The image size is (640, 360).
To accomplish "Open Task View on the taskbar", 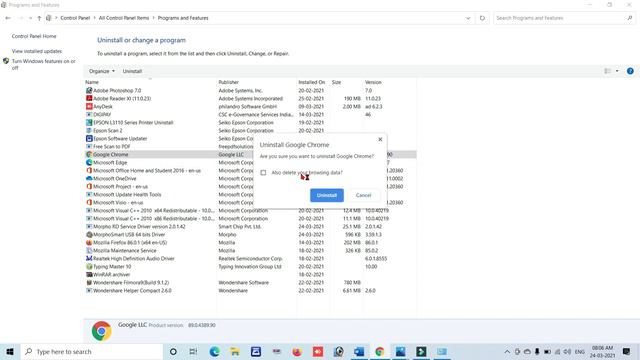I will (x=193, y=351).
